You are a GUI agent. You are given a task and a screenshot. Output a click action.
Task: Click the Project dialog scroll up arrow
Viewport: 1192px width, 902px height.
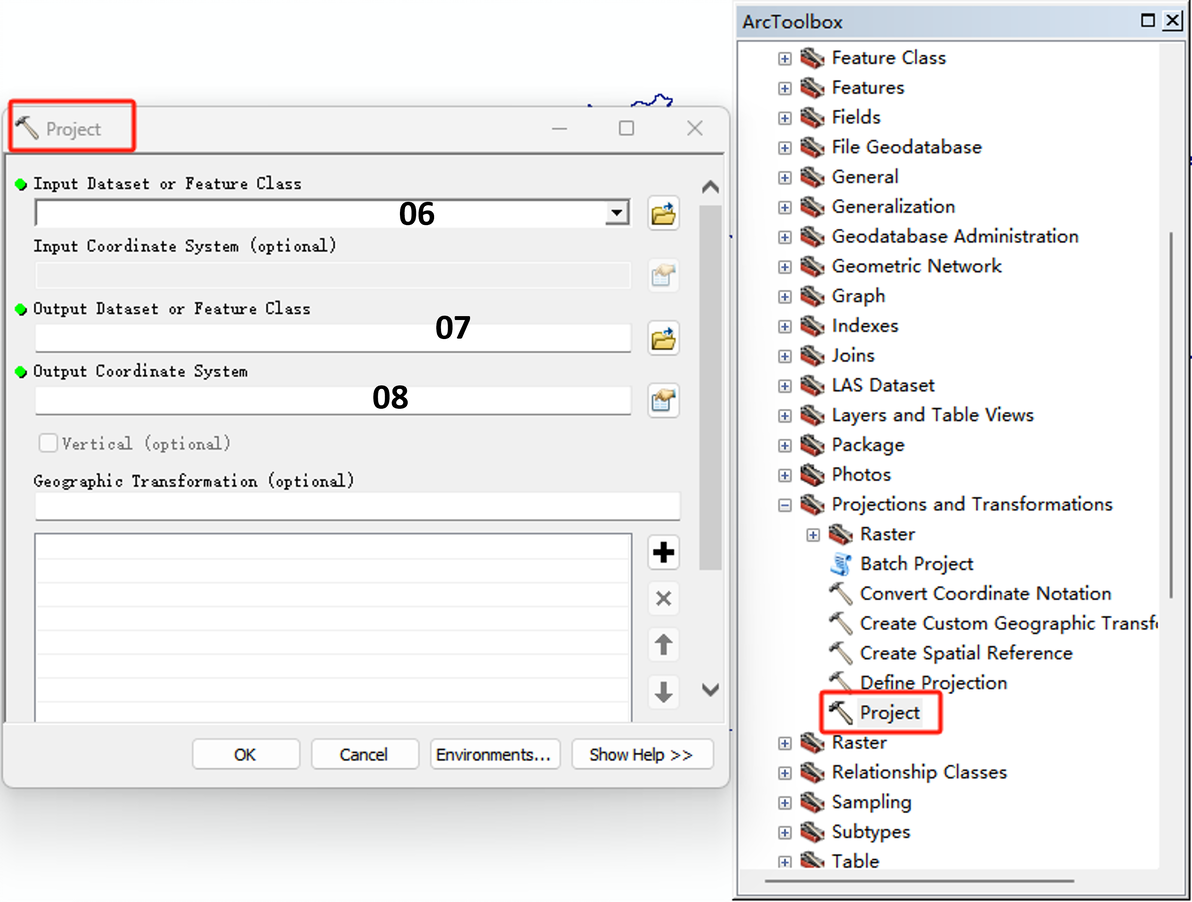pyautogui.click(x=710, y=187)
